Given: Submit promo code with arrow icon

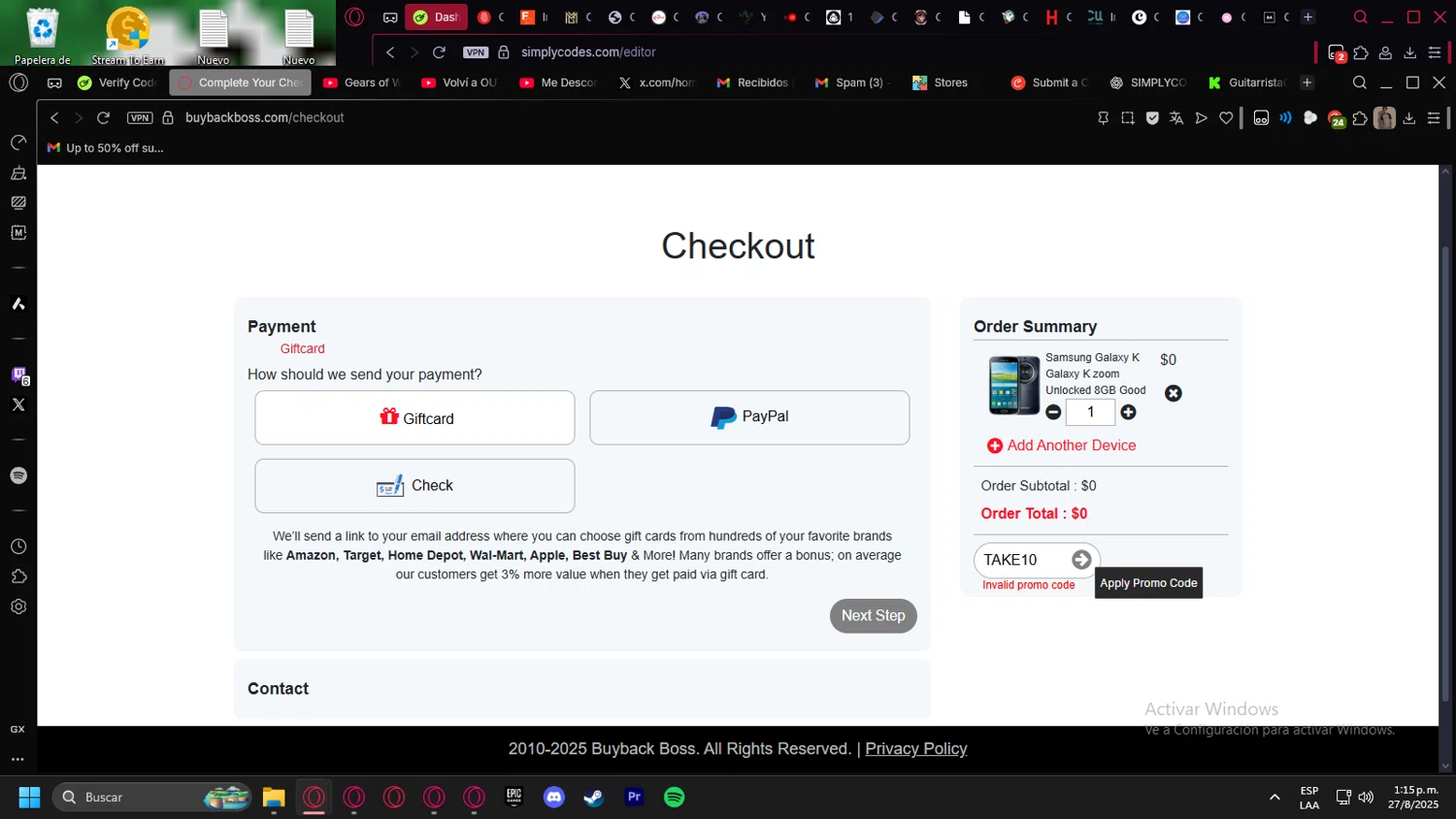Looking at the screenshot, I should 1081,560.
